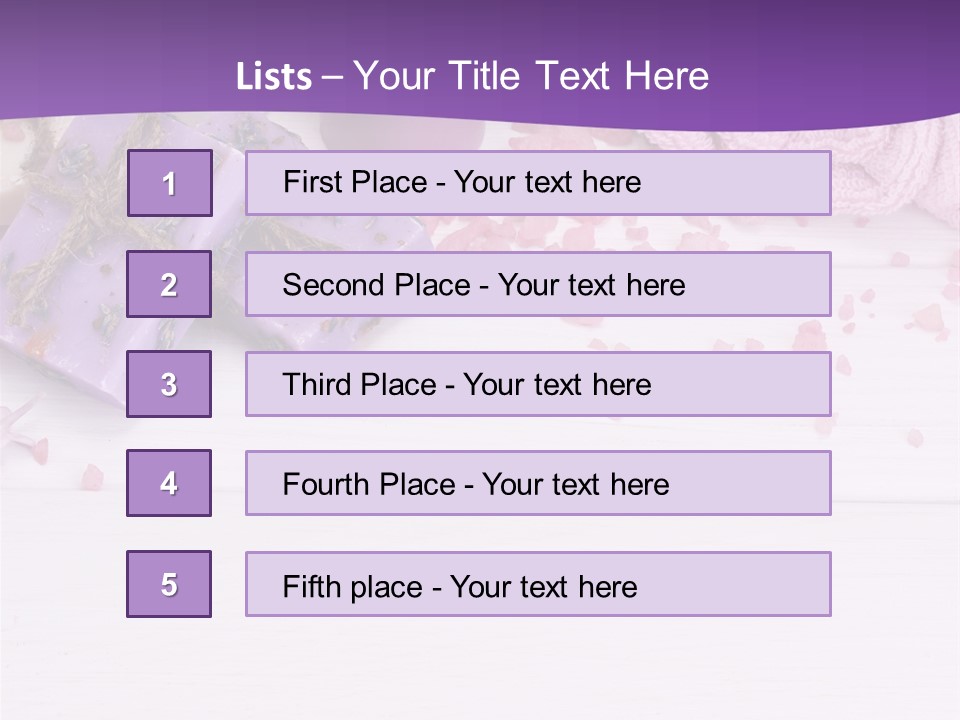Select the number 2 purple square
960x720 pixels.
coord(169,284)
